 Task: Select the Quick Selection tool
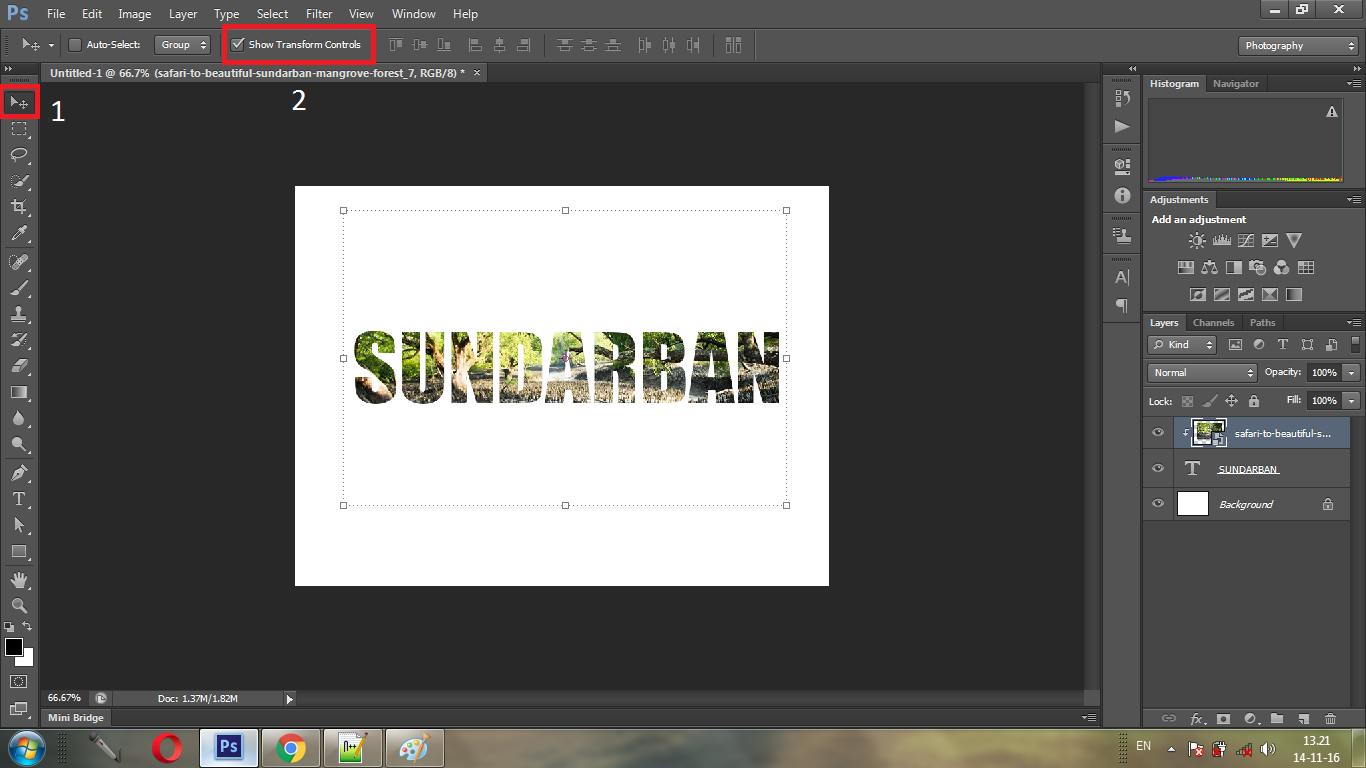(19, 181)
